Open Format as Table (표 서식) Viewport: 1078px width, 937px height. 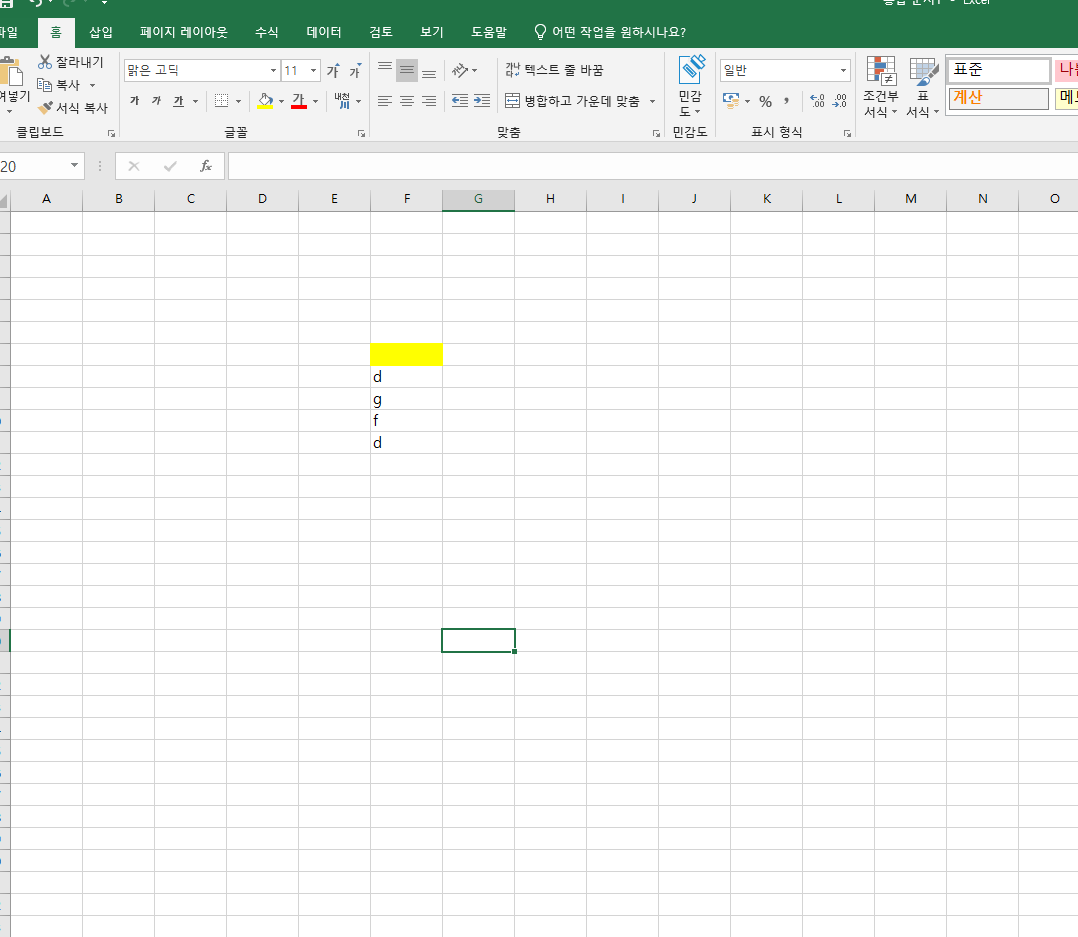(923, 87)
